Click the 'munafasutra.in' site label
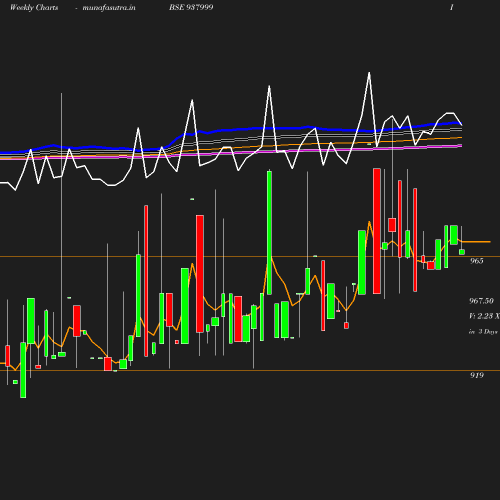 109,8
